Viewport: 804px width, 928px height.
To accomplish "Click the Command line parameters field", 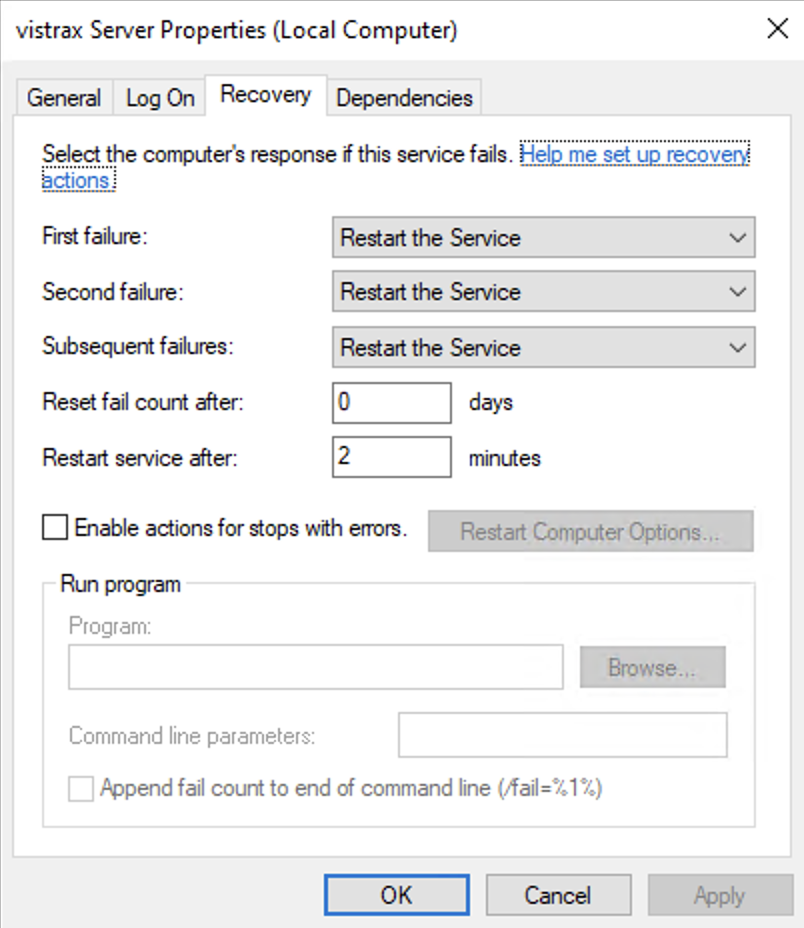I will [562, 735].
